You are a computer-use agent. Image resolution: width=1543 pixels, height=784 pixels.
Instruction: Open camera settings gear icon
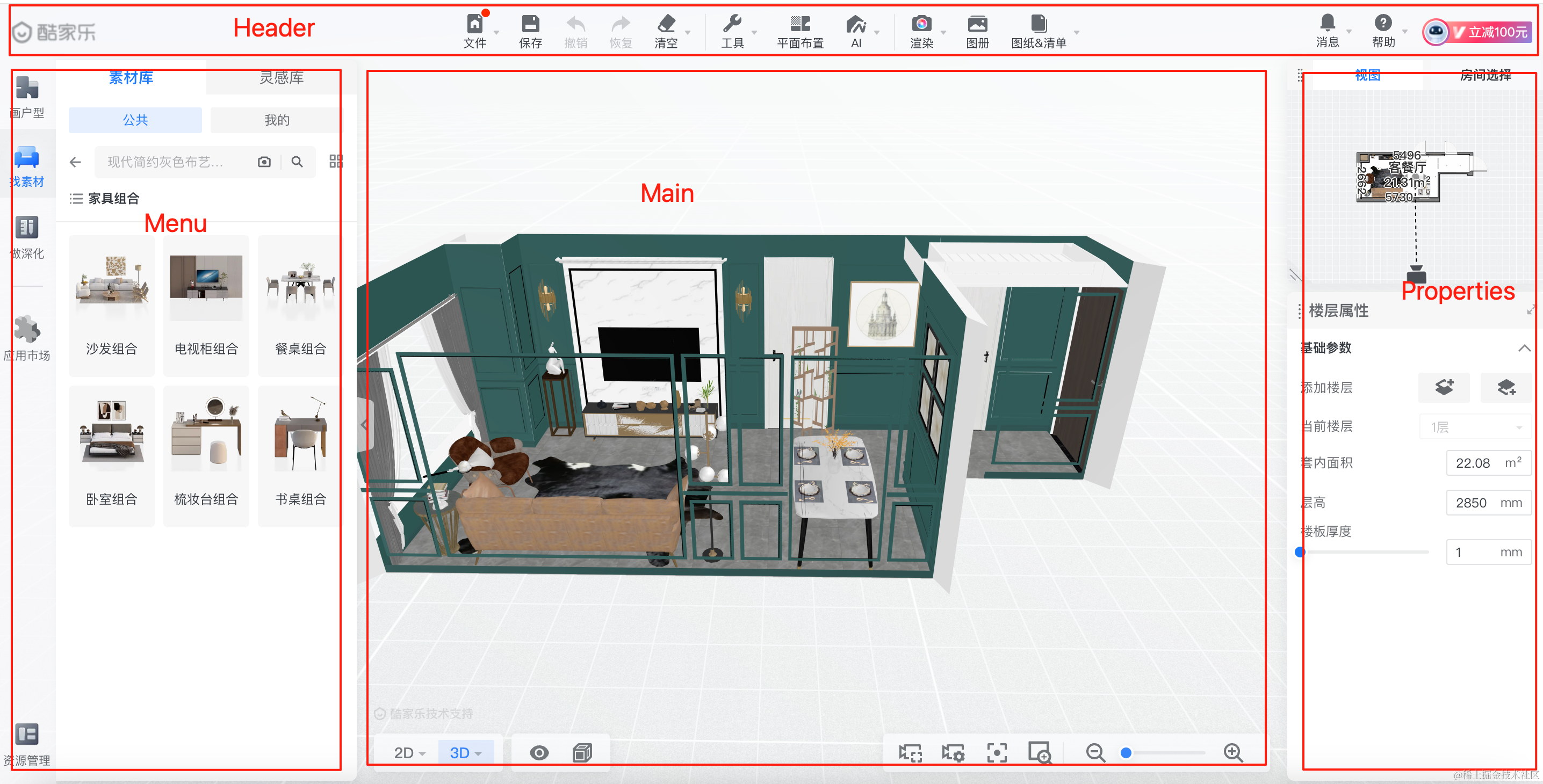tap(953, 752)
